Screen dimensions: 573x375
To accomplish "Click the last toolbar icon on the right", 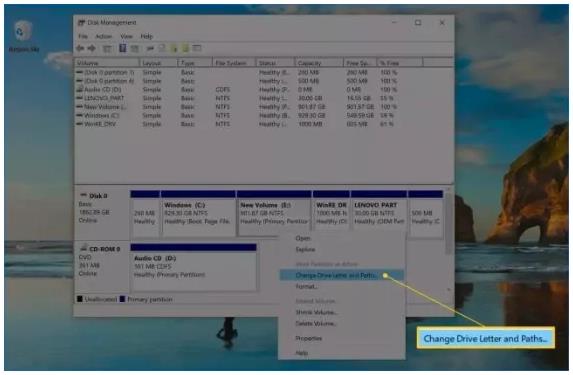I will click(x=197, y=48).
